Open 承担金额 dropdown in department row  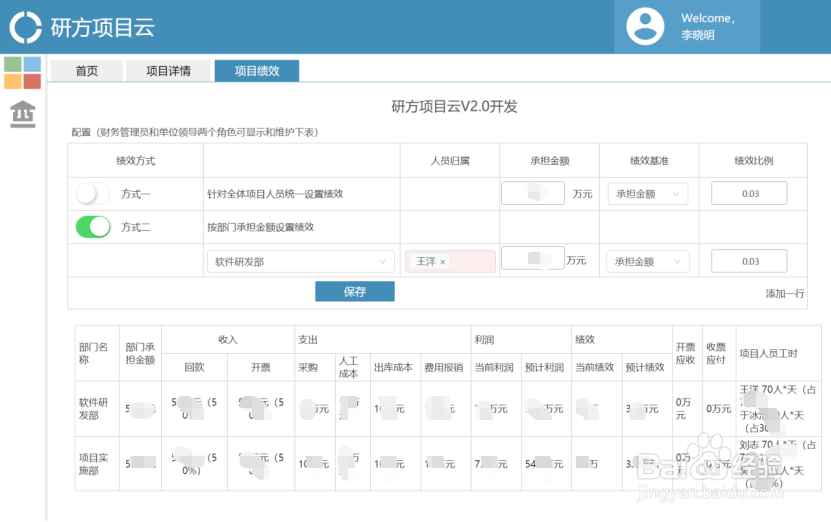tap(648, 261)
